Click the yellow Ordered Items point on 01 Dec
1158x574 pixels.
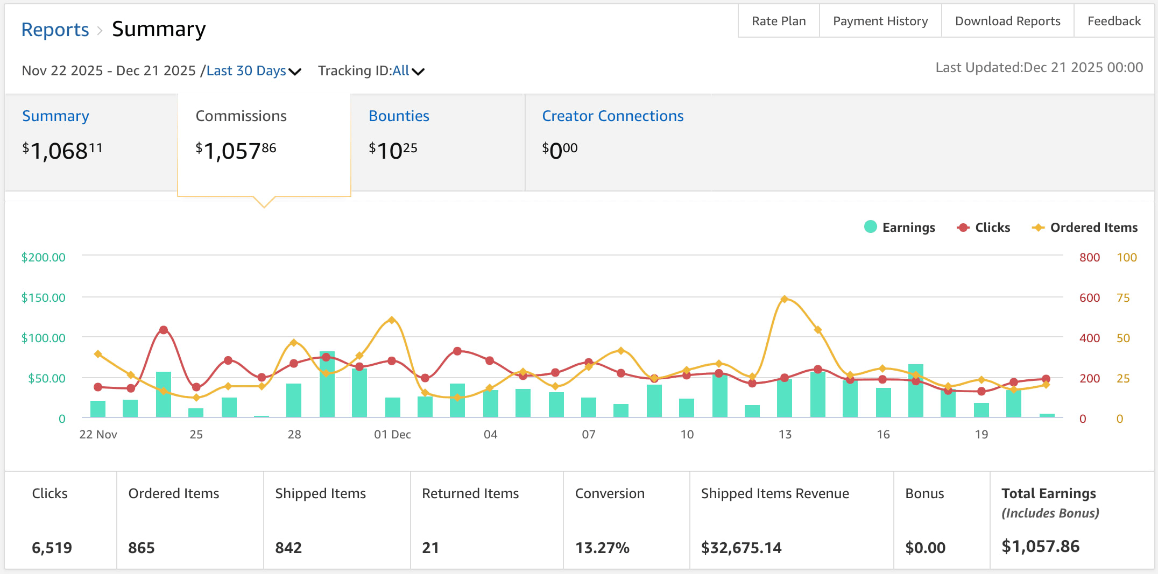[x=391, y=320]
